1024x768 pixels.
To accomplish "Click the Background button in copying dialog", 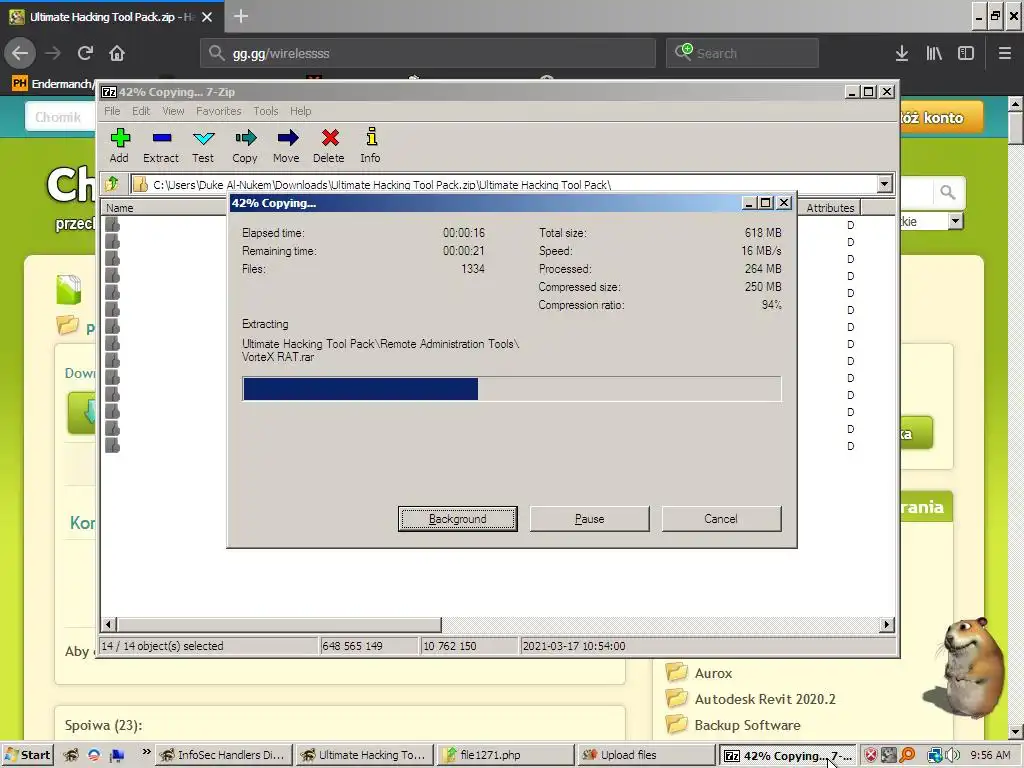I will [x=458, y=519].
